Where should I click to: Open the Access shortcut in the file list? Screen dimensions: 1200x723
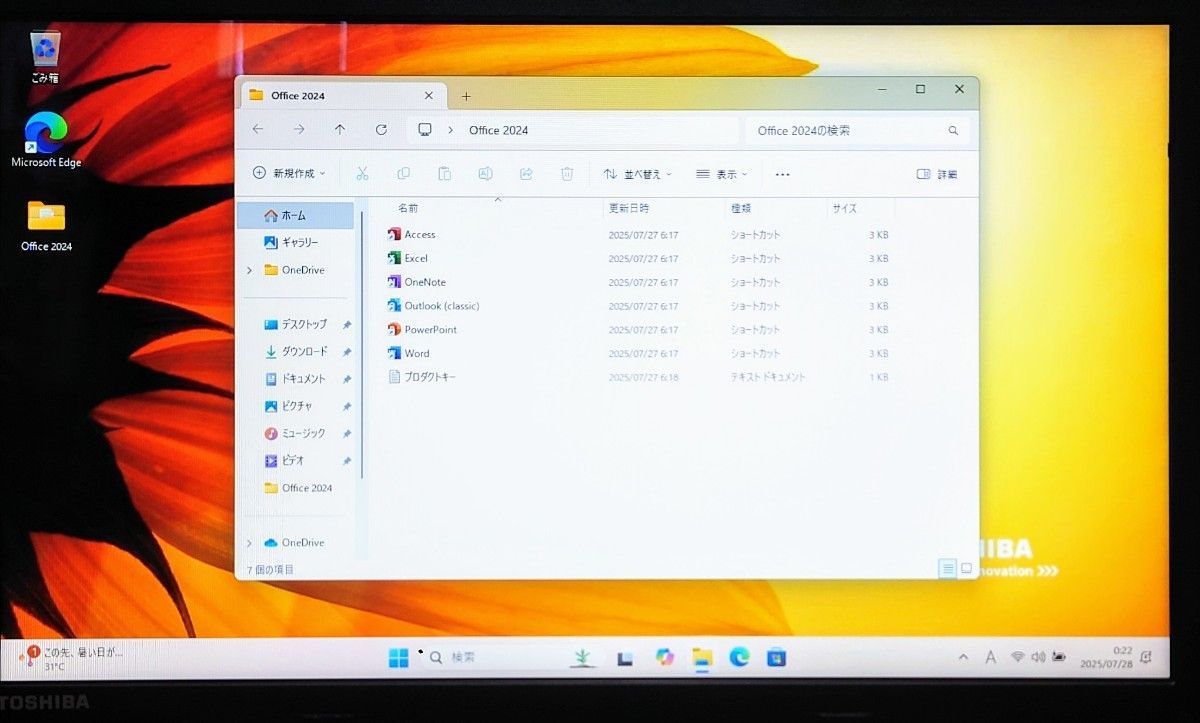(412, 235)
